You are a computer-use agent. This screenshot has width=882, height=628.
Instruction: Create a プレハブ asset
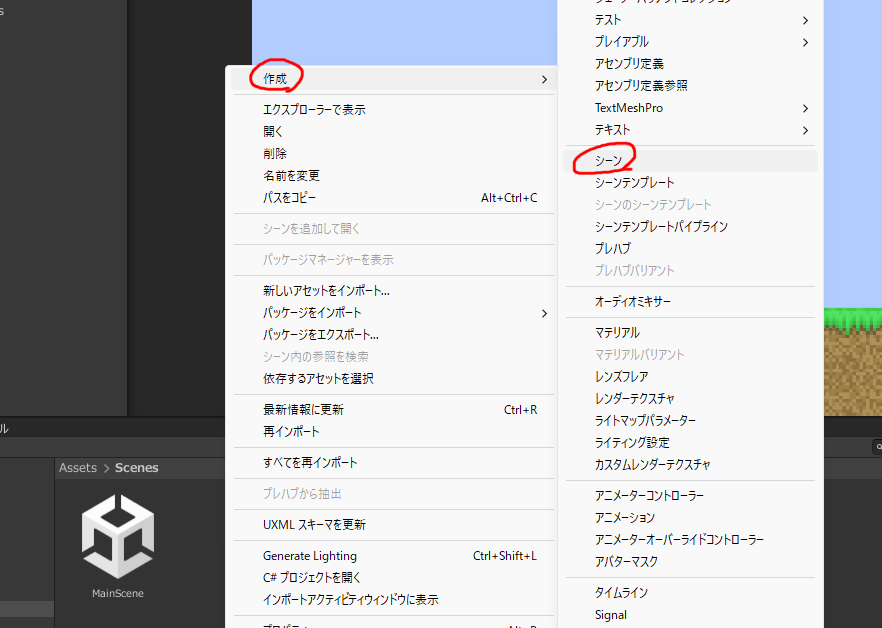point(690,249)
